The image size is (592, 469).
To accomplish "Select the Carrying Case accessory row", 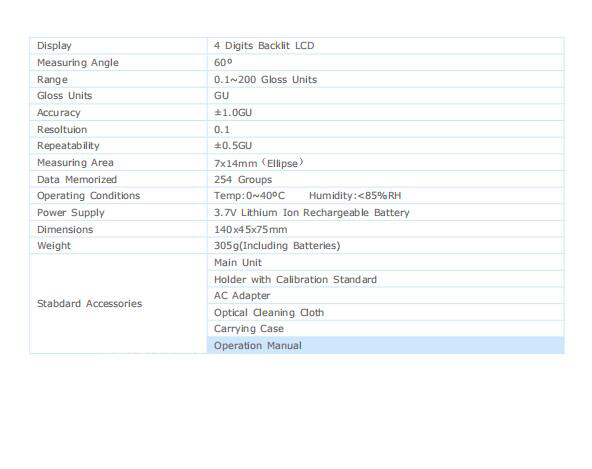I will [385, 329].
